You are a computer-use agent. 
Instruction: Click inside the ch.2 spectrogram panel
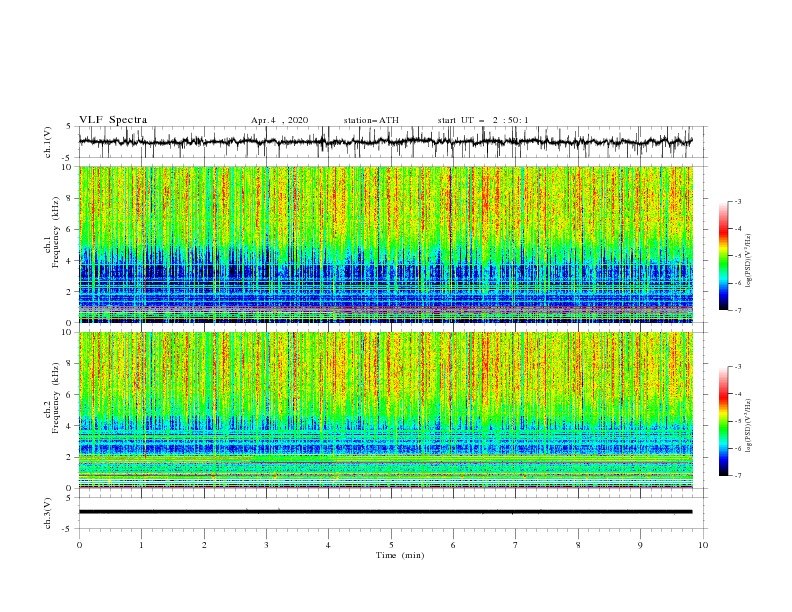[x=386, y=410]
